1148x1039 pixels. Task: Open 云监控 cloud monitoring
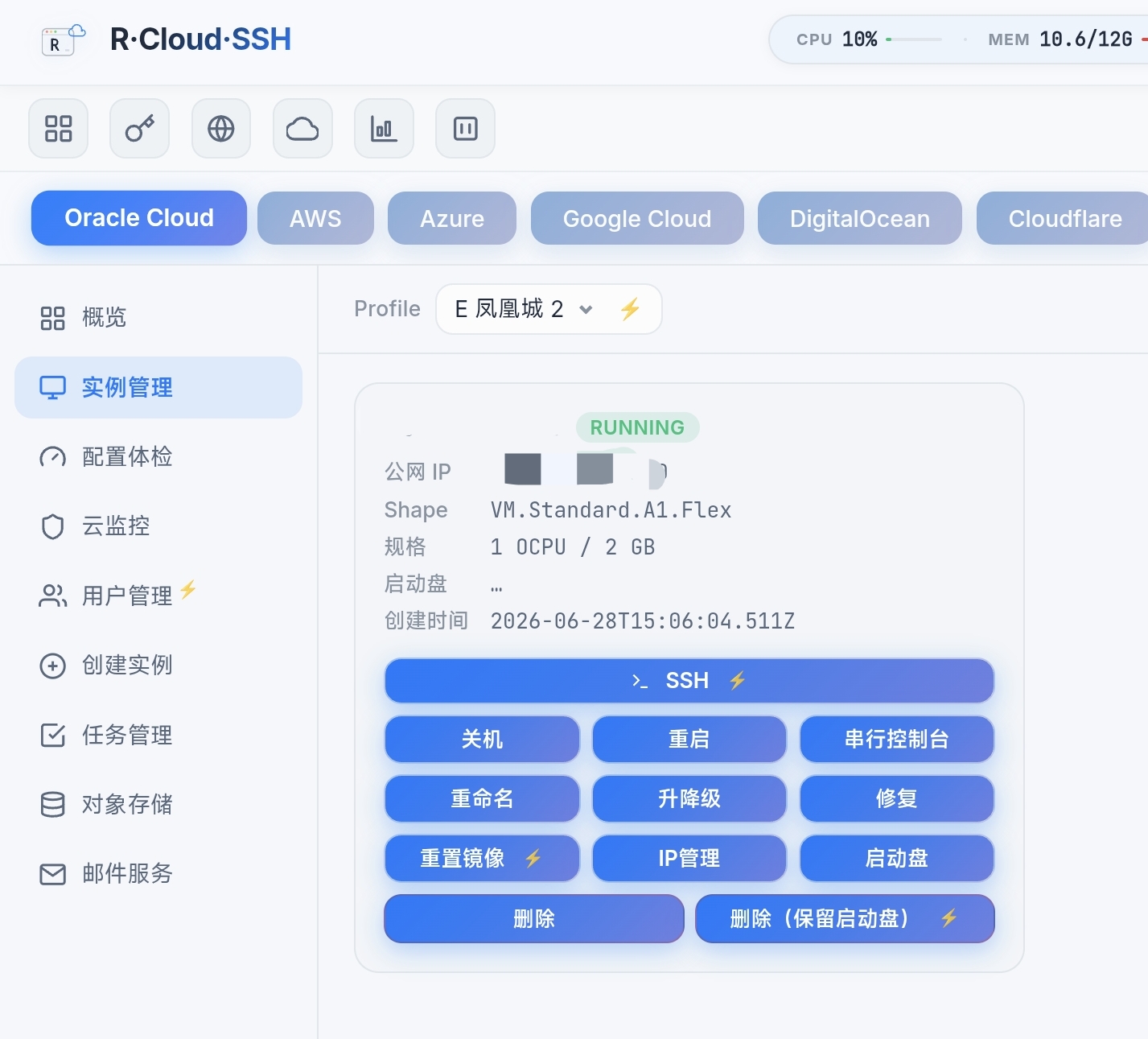(x=158, y=526)
